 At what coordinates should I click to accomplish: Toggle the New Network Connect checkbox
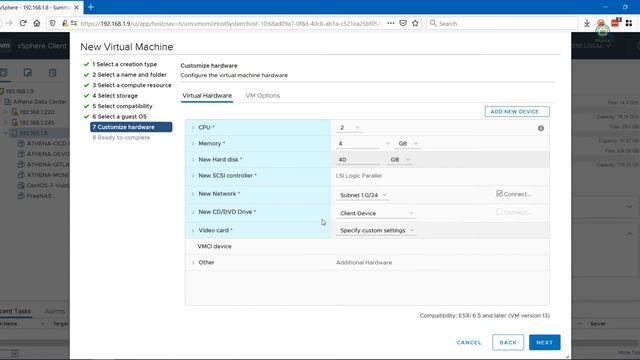tap(499, 193)
